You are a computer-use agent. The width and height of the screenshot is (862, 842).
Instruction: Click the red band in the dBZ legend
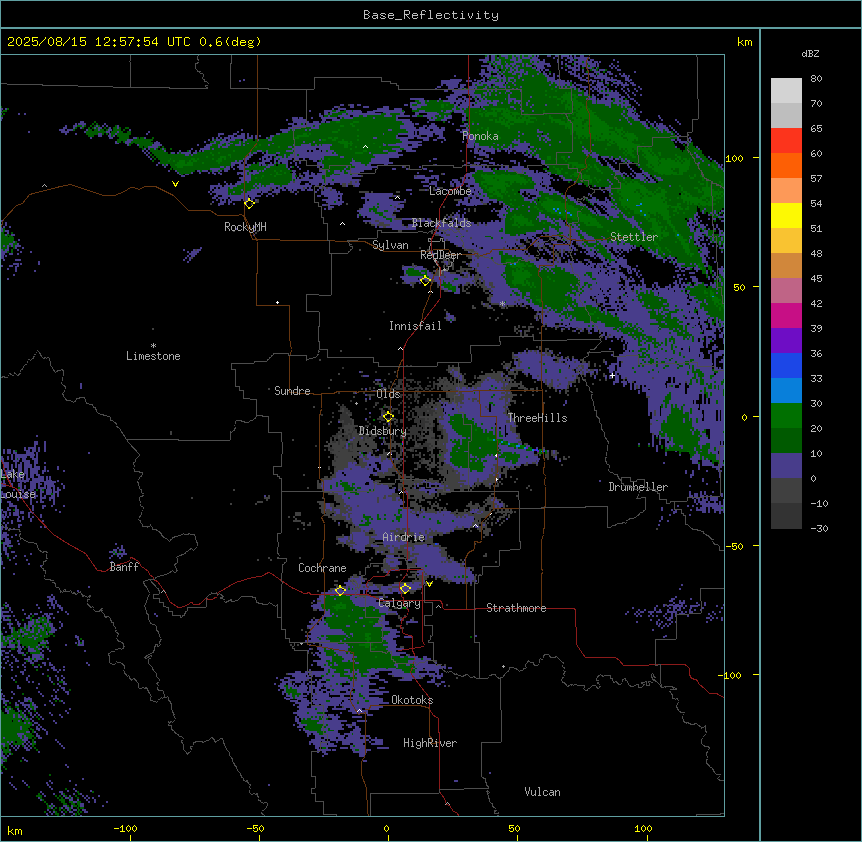coord(786,140)
